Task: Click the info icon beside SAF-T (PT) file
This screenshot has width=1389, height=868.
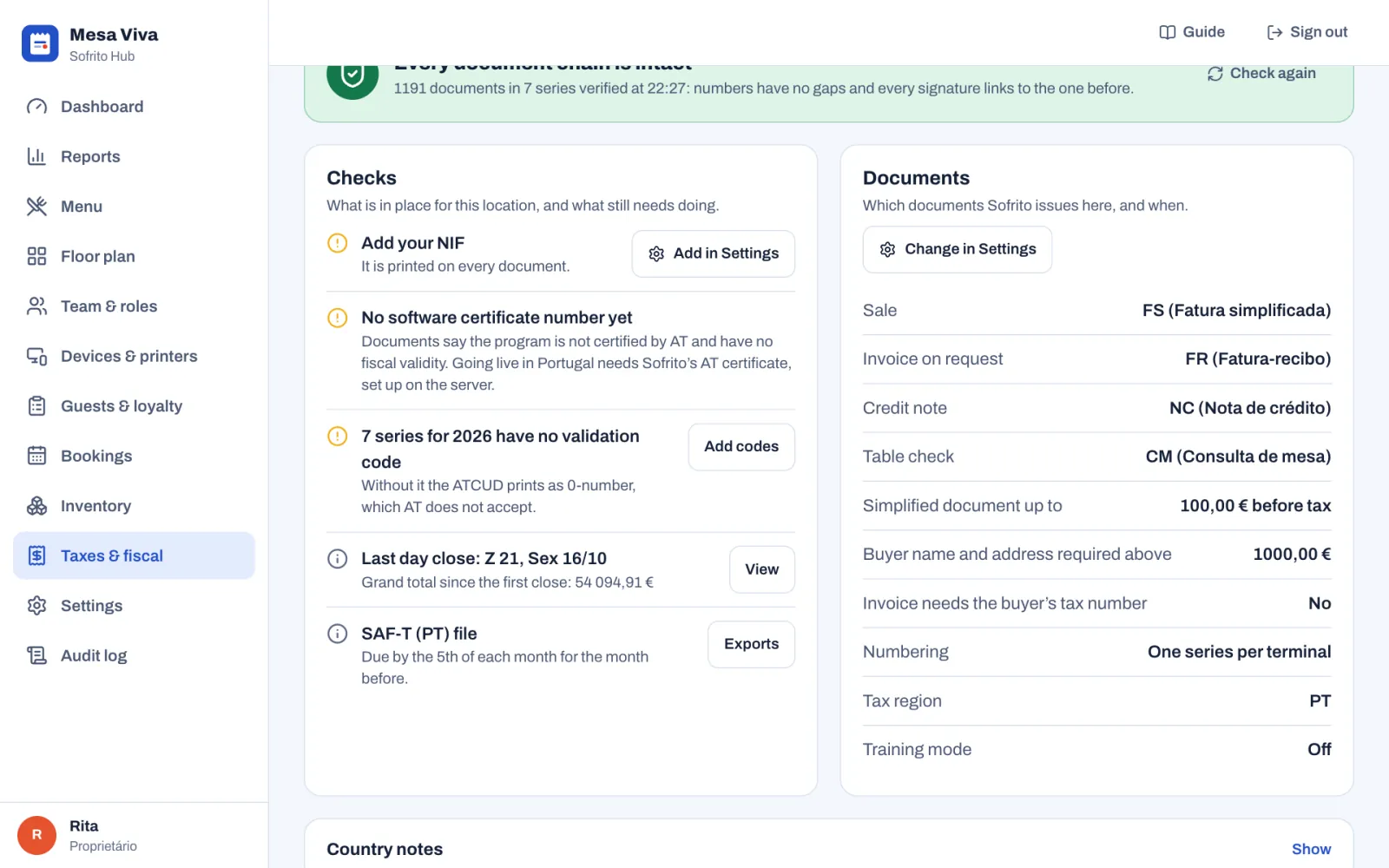Action: pos(338,634)
